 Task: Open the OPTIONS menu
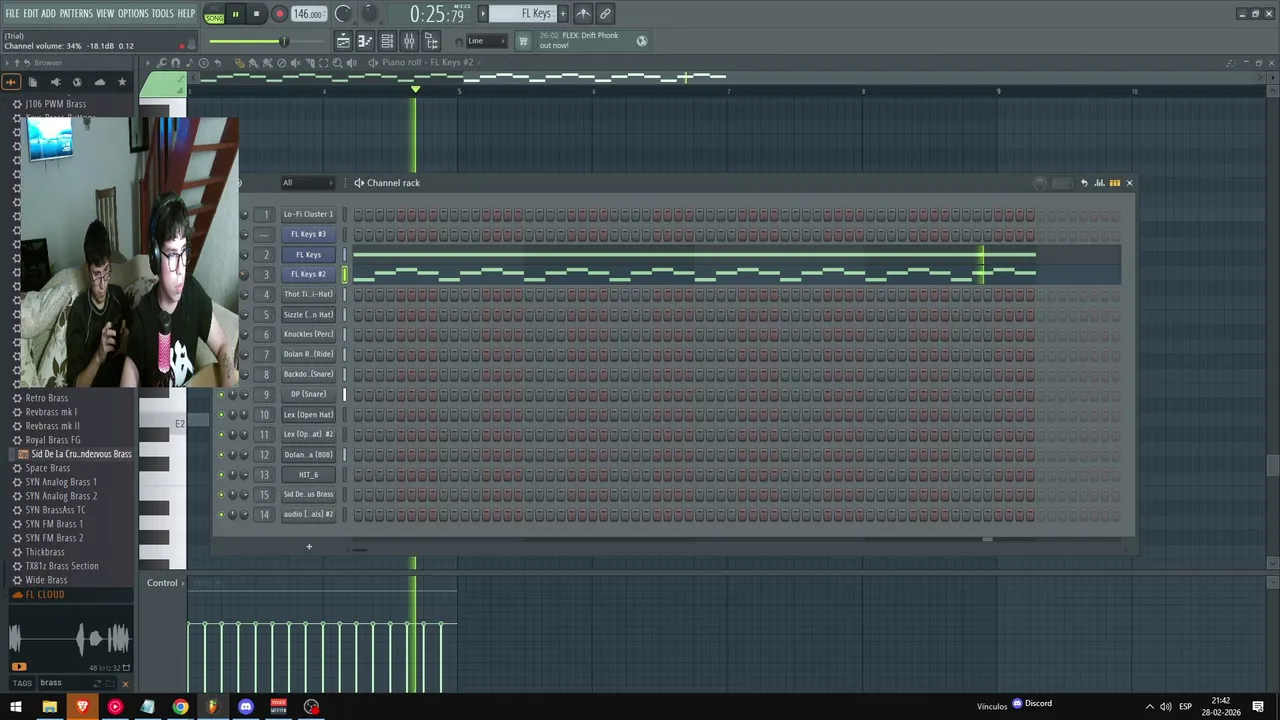point(133,14)
